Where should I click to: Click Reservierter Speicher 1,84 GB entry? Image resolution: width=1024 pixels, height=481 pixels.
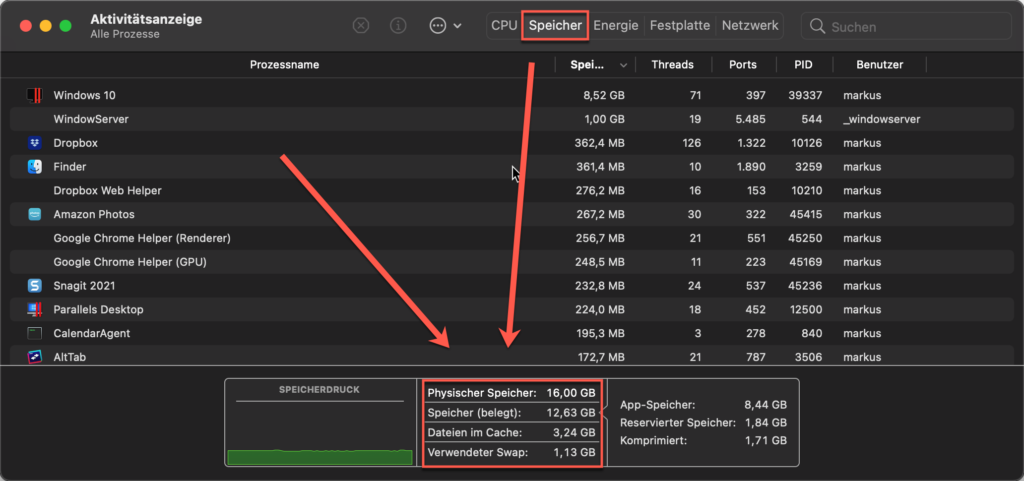pos(703,423)
